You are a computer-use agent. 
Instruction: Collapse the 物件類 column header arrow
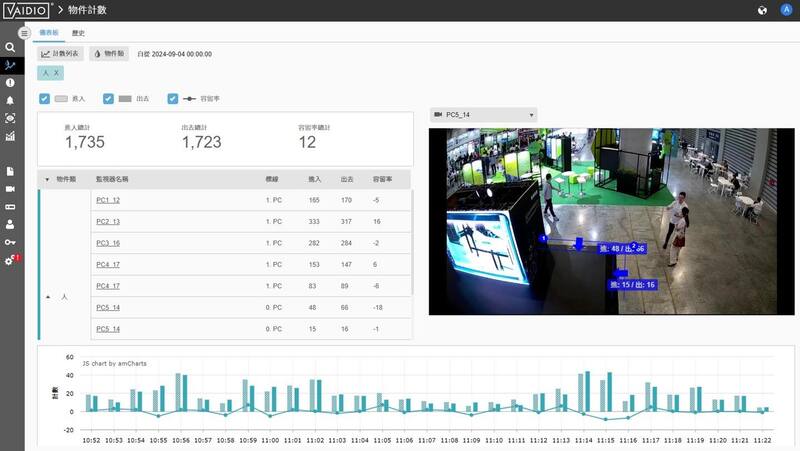click(x=47, y=180)
